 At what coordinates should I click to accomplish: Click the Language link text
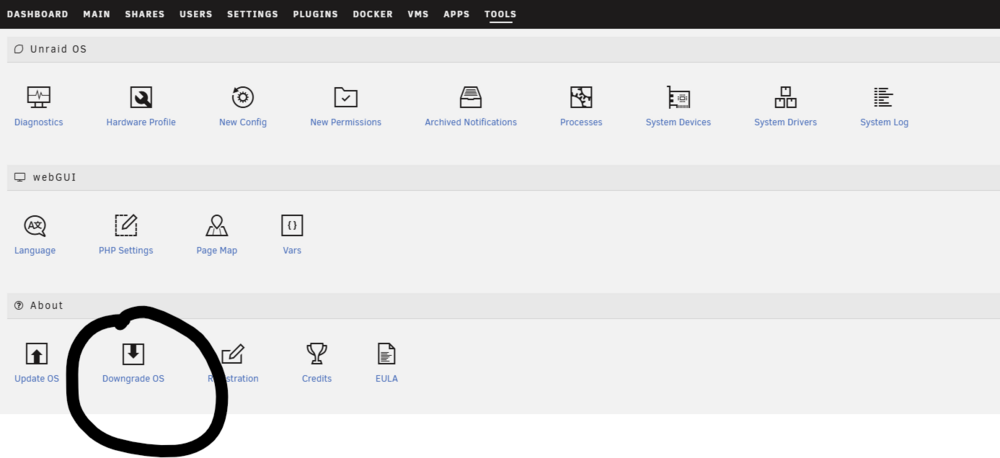click(35, 251)
